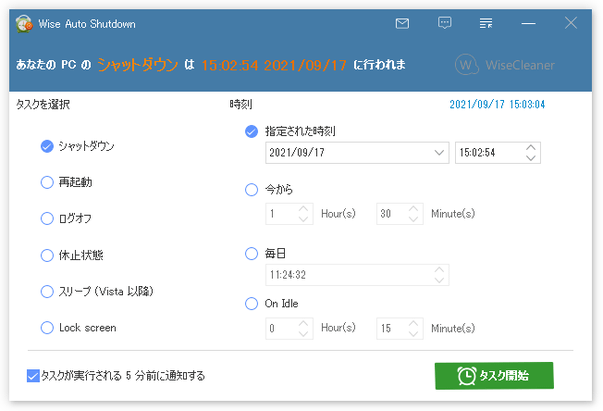603x411 pixels.
Task: Select the 休止状態 task option
Action: tap(47, 255)
